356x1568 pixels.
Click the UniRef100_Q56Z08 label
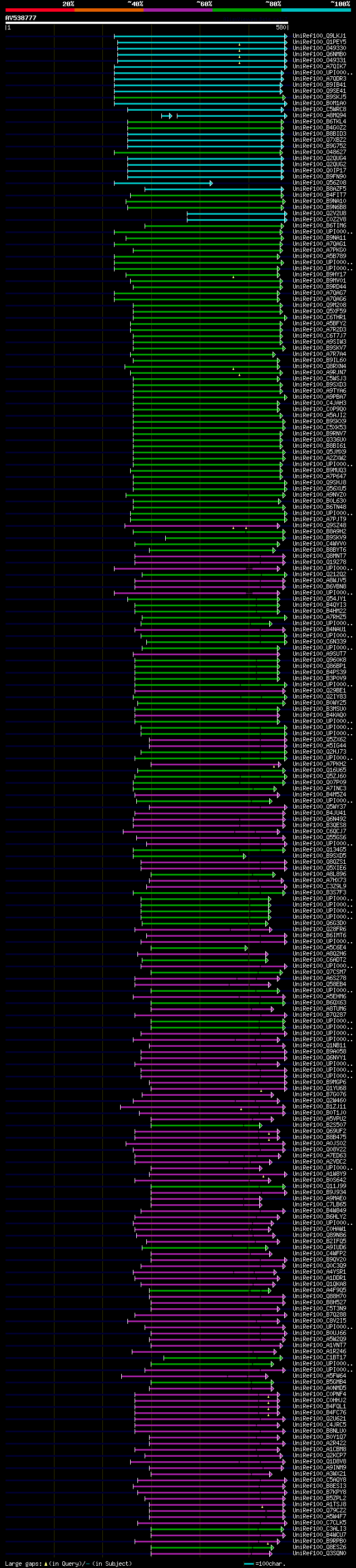point(319,182)
